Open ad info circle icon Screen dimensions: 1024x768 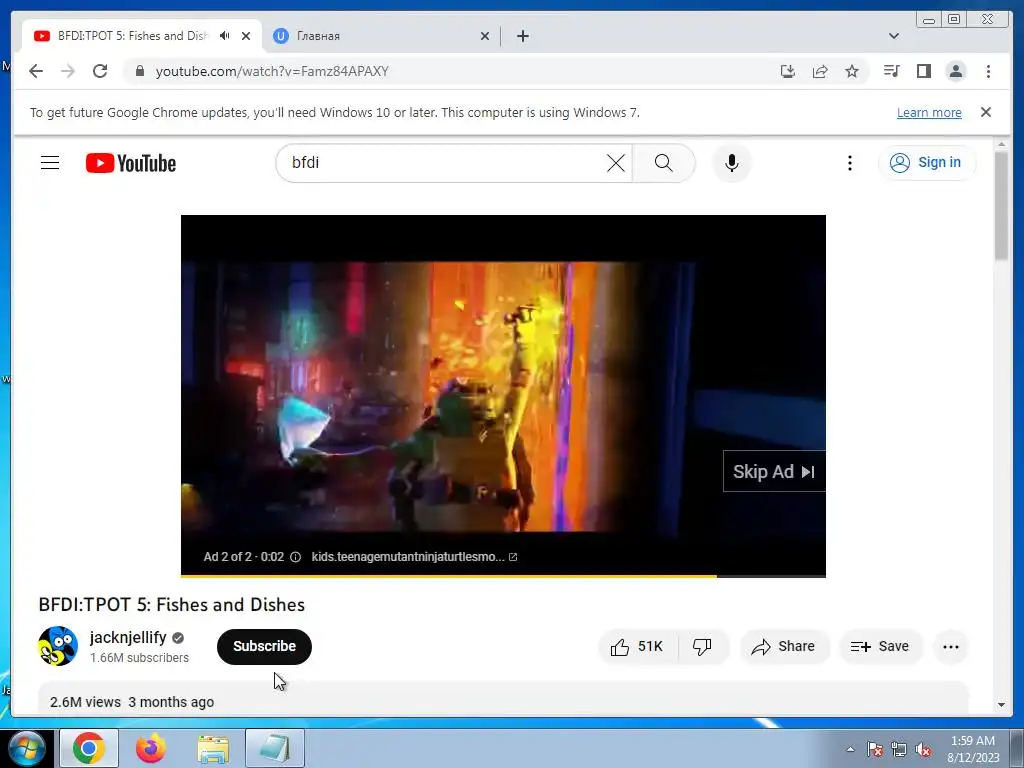295,557
